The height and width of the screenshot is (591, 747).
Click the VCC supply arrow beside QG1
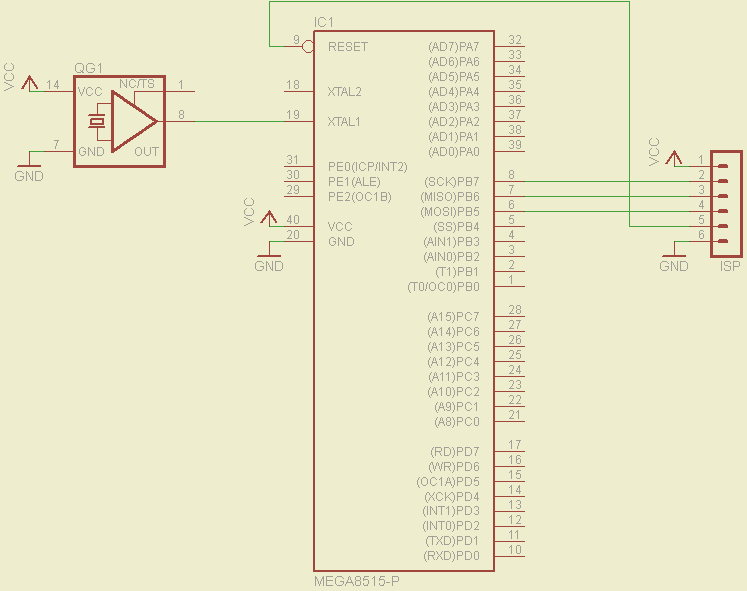30,82
